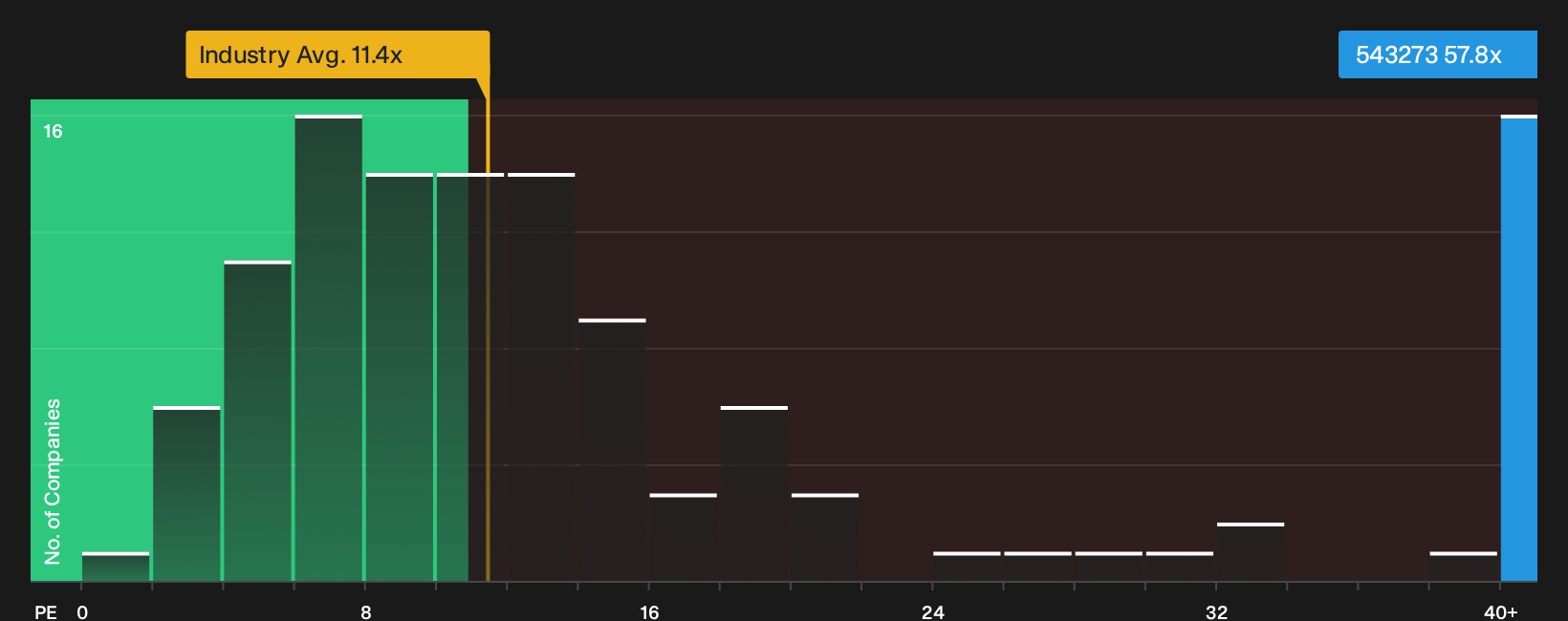Click the No. of Companies axis title
The height and width of the screenshot is (621, 1568).
point(53,481)
